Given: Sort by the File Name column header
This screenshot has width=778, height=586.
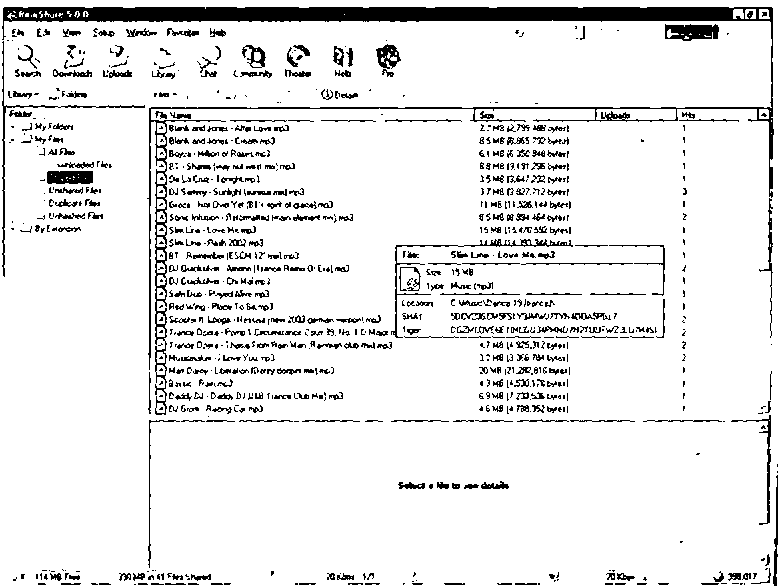Looking at the screenshot, I should [313, 115].
